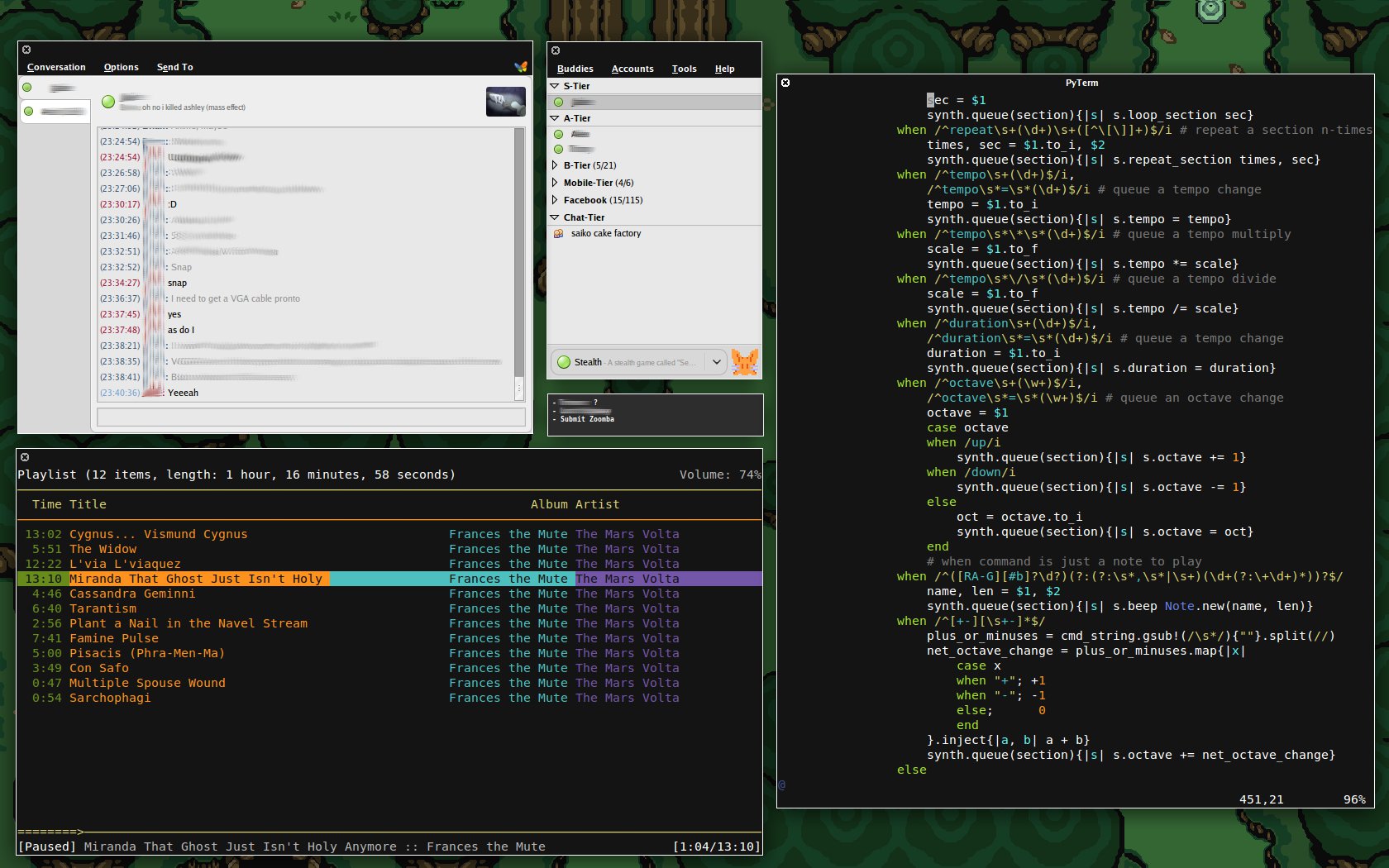The height and width of the screenshot is (868, 1389).
Task: Open the Send To menu
Action: point(174,68)
